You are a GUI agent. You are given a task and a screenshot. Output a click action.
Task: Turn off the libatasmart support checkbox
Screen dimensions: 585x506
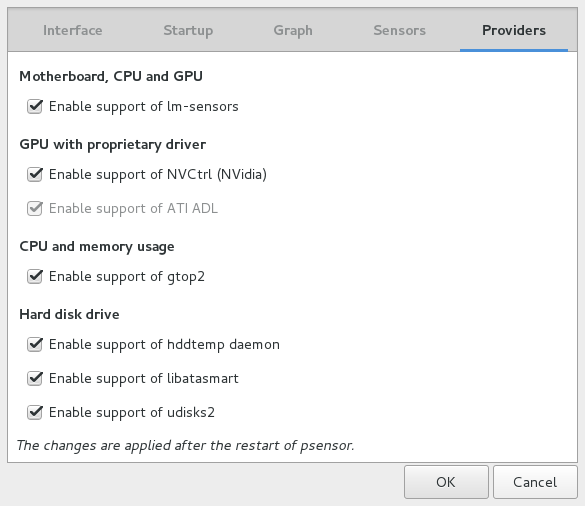(x=35, y=378)
